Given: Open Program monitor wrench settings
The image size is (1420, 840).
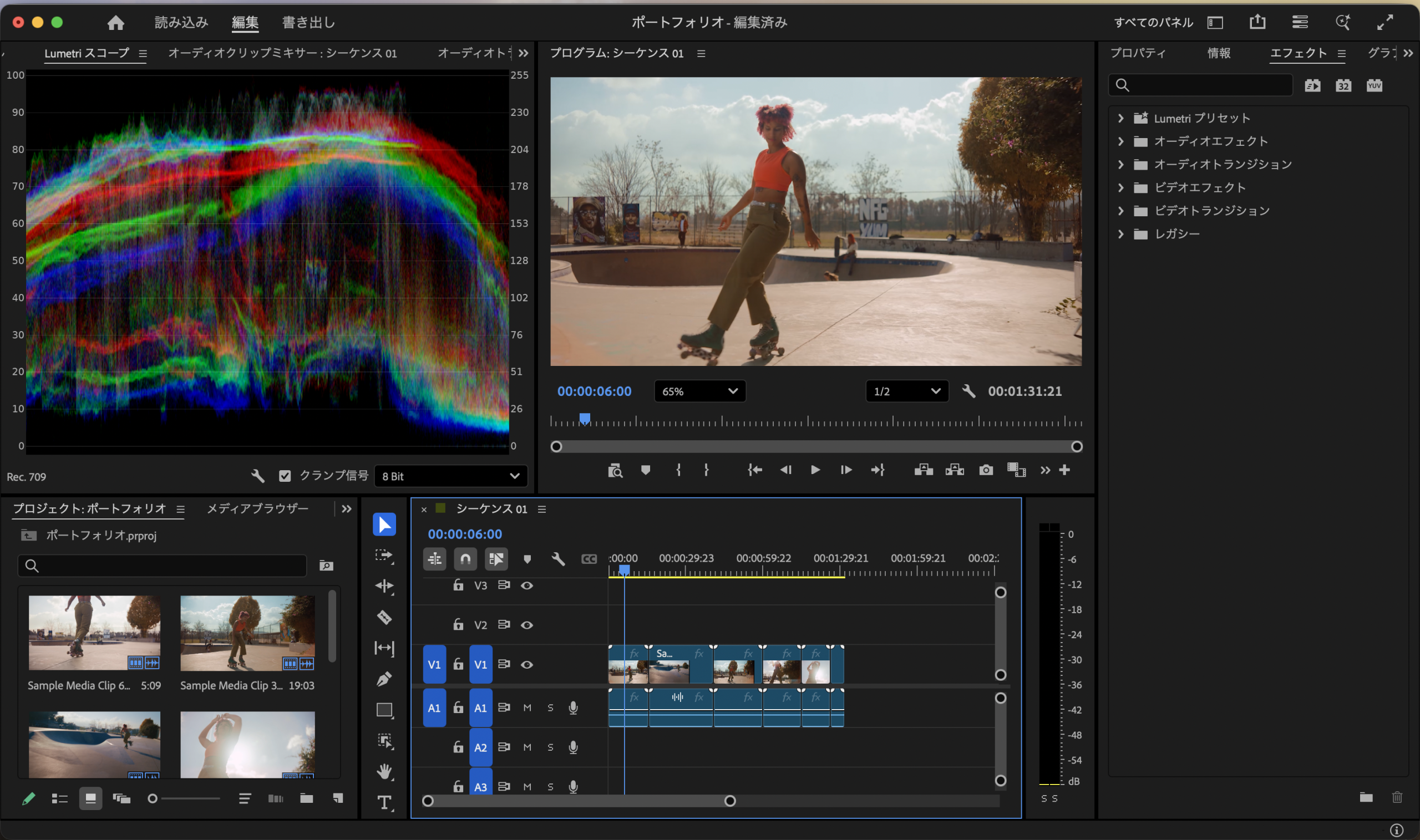Looking at the screenshot, I should (x=968, y=391).
